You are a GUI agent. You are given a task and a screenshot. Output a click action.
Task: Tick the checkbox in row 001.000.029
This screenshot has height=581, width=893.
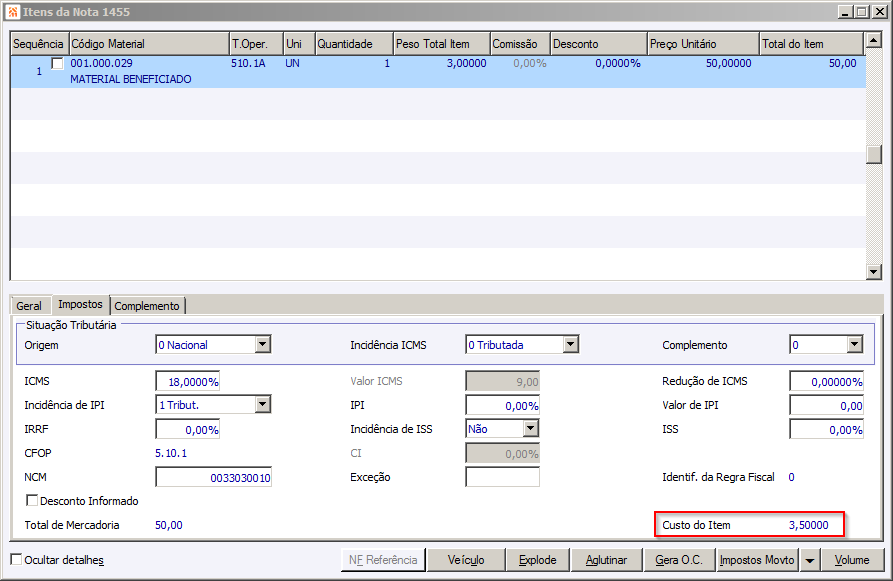point(58,63)
